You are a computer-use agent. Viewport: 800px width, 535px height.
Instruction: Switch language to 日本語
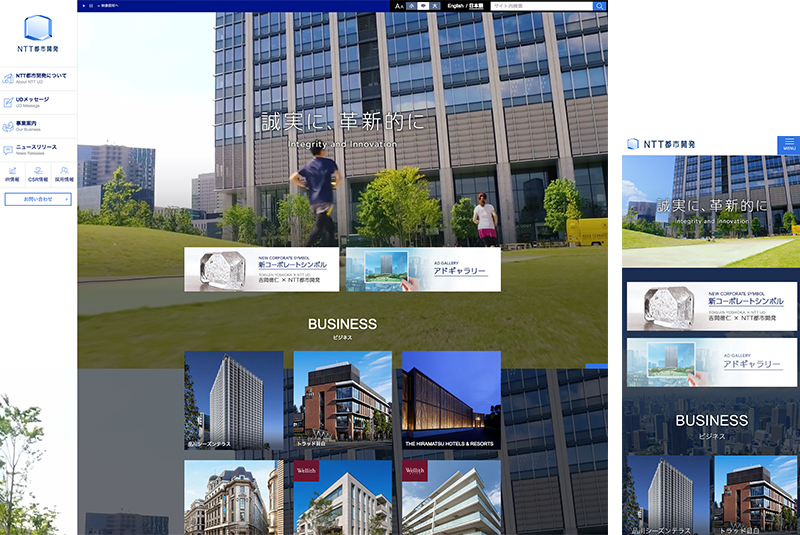tap(476, 6)
